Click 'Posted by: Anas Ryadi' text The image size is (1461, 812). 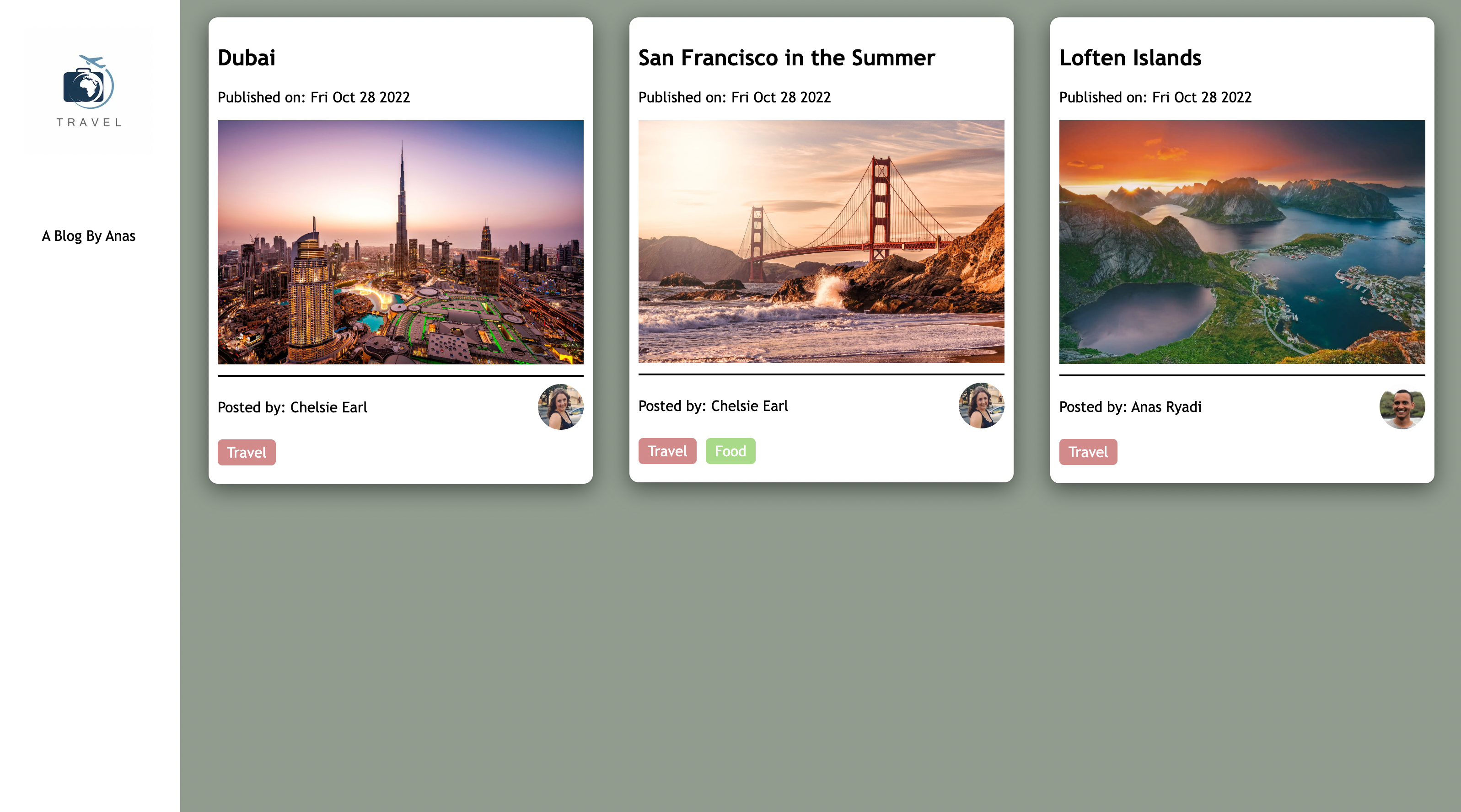point(1130,406)
